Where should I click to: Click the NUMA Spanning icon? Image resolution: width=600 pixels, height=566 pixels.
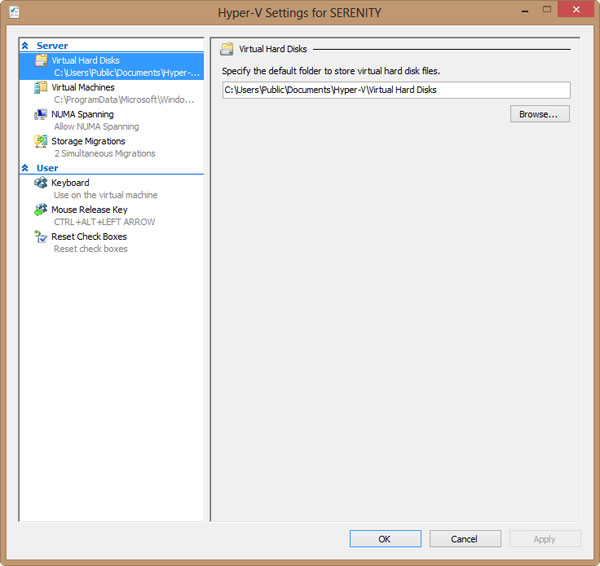(41, 114)
